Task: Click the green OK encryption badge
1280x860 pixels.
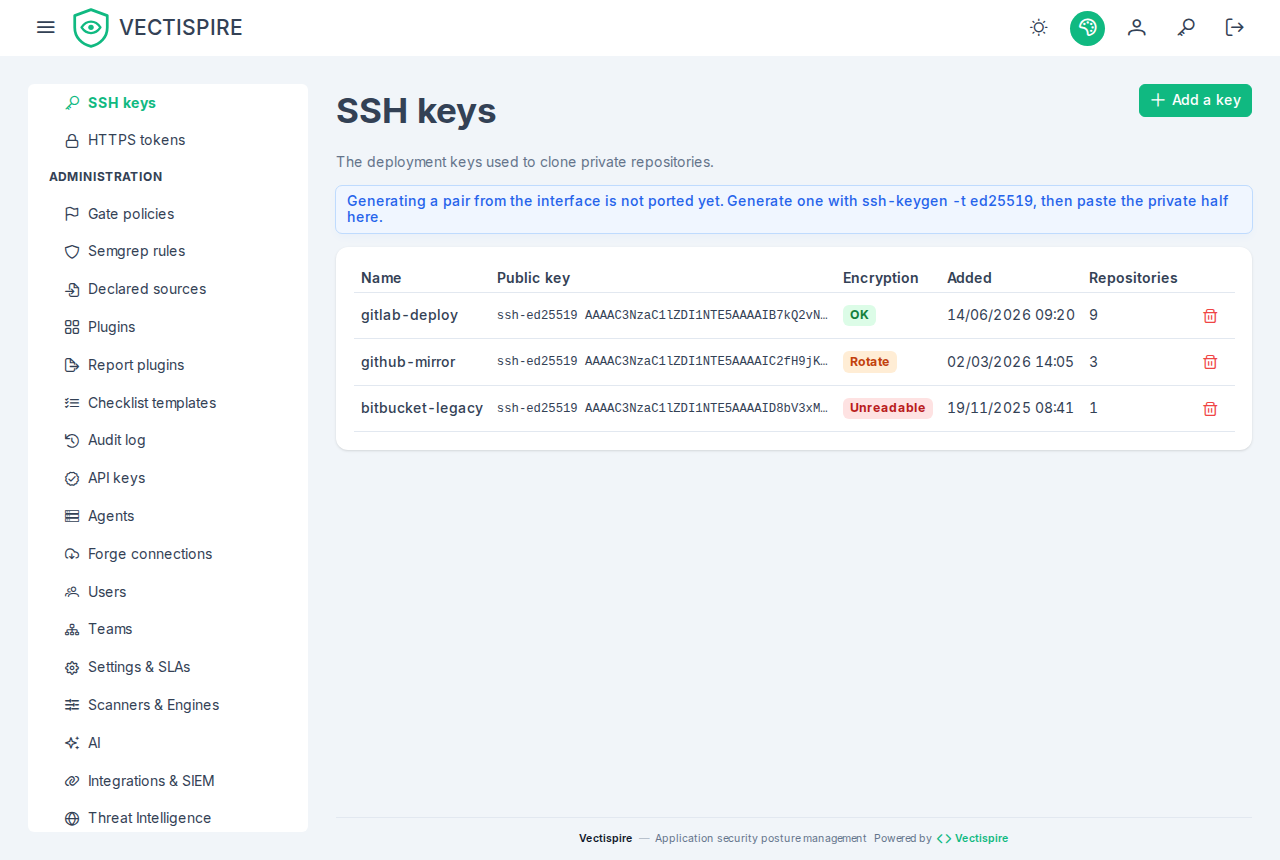Action: 859,315
